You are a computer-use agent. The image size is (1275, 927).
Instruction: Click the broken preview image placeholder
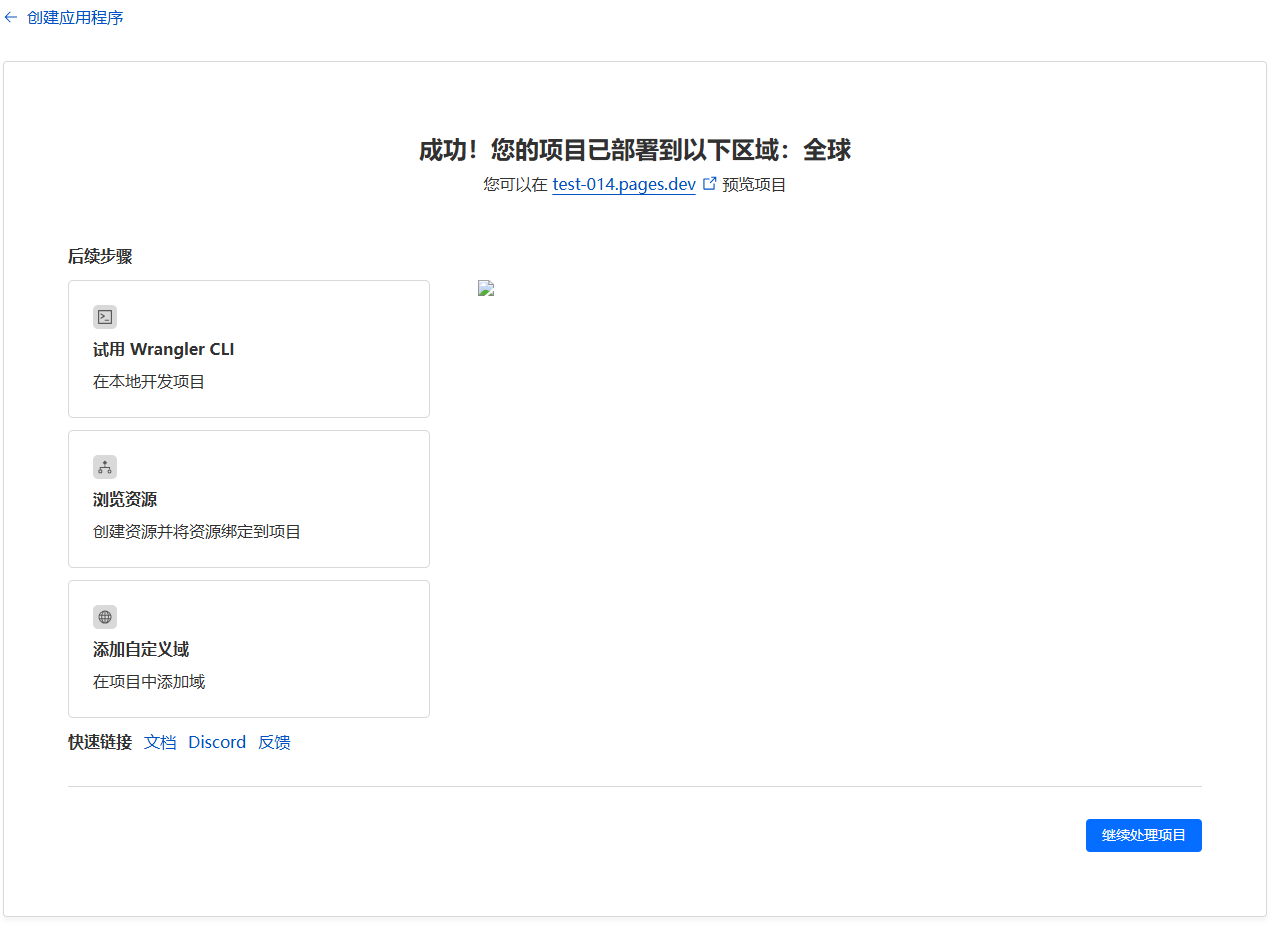(x=487, y=289)
